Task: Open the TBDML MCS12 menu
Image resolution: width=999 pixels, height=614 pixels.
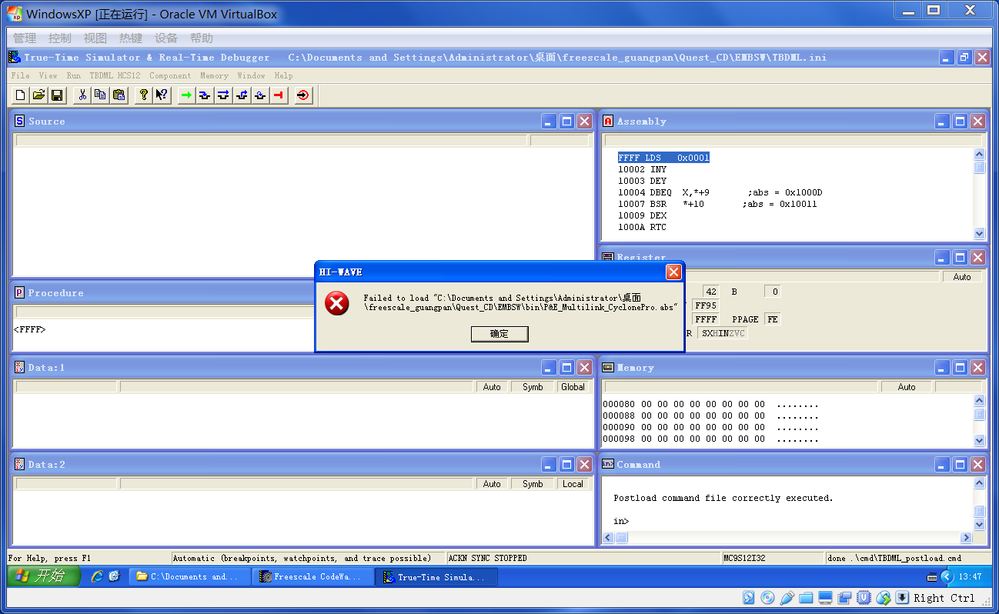Action: 115,75
